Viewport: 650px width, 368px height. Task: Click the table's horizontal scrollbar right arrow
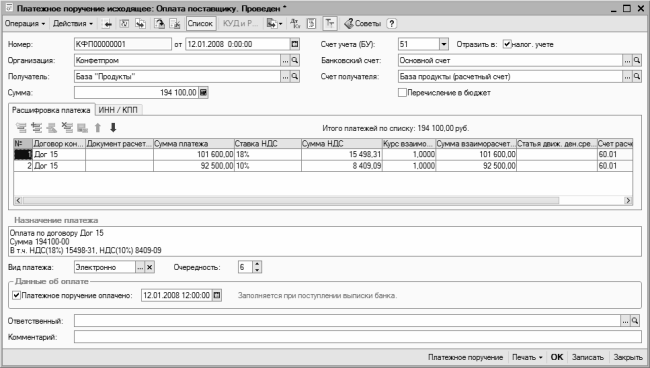point(628,201)
